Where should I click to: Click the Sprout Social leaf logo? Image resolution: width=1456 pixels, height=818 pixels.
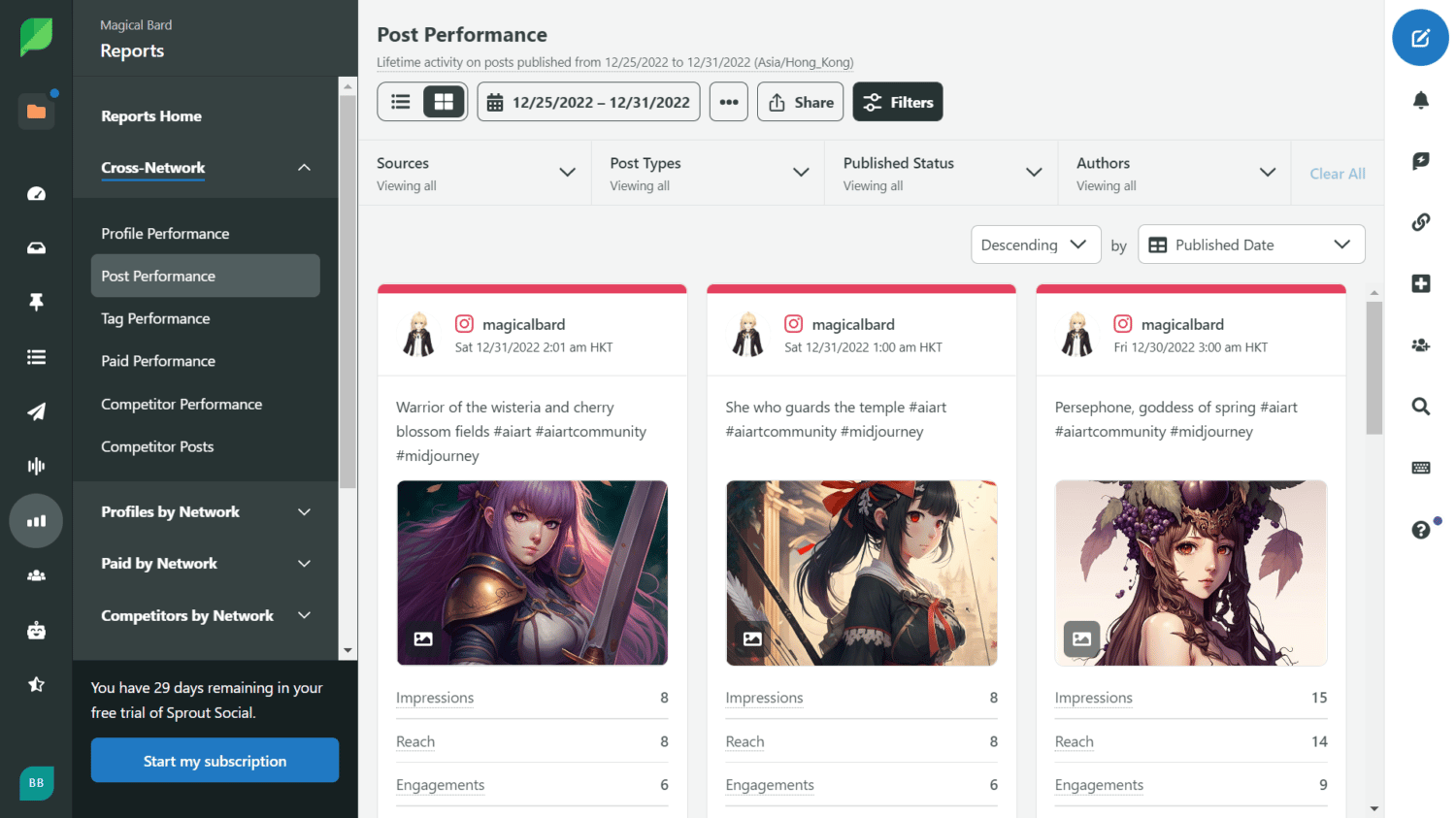tap(36, 37)
